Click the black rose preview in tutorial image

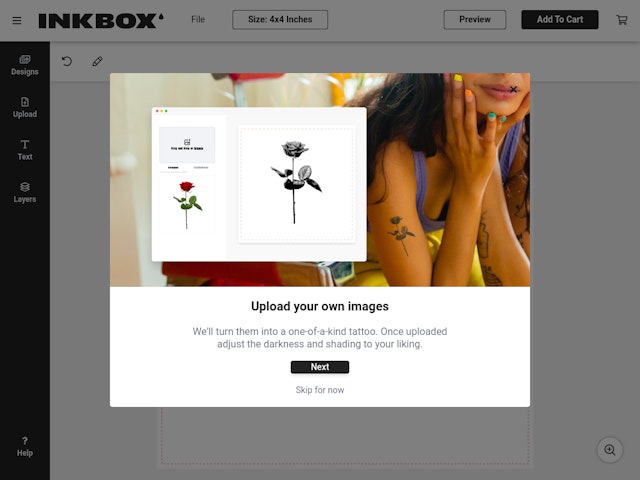296,182
